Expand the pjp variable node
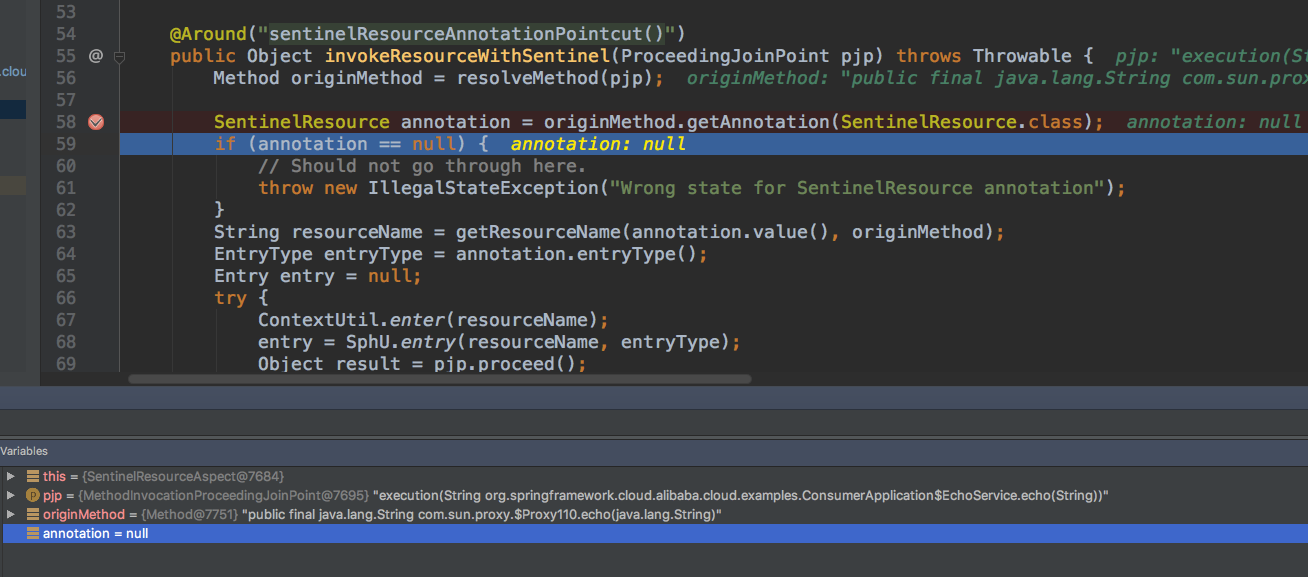1308x577 pixels. 10,496
